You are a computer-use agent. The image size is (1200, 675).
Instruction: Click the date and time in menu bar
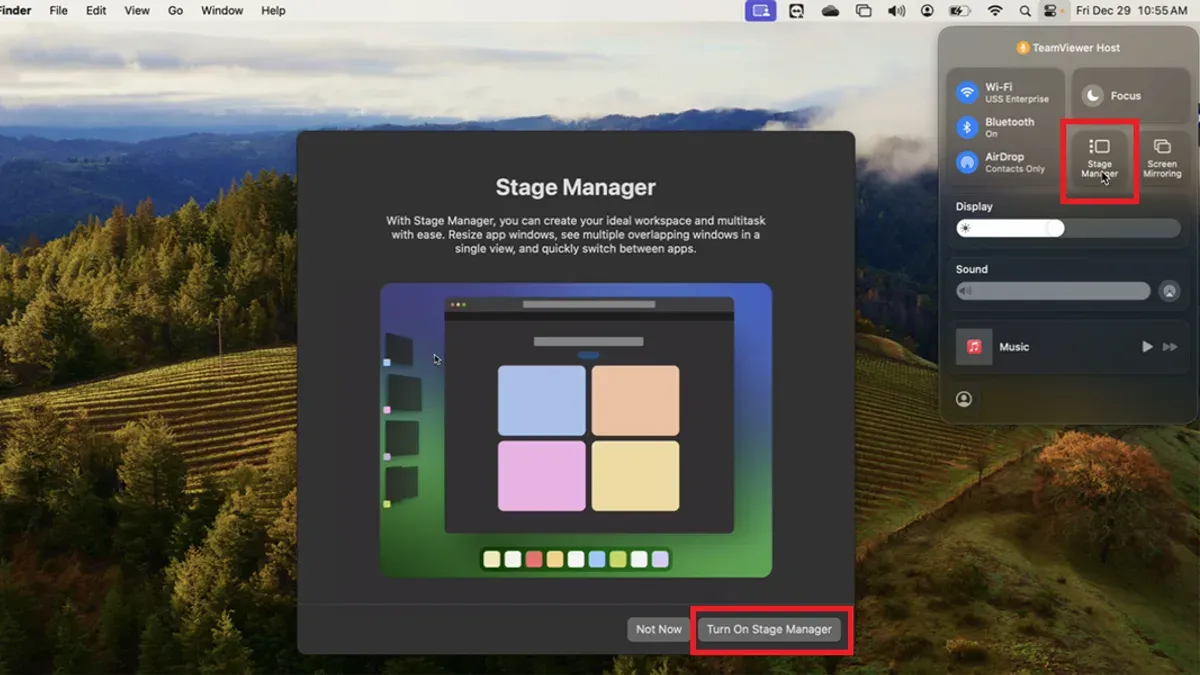coord(1131,11)
